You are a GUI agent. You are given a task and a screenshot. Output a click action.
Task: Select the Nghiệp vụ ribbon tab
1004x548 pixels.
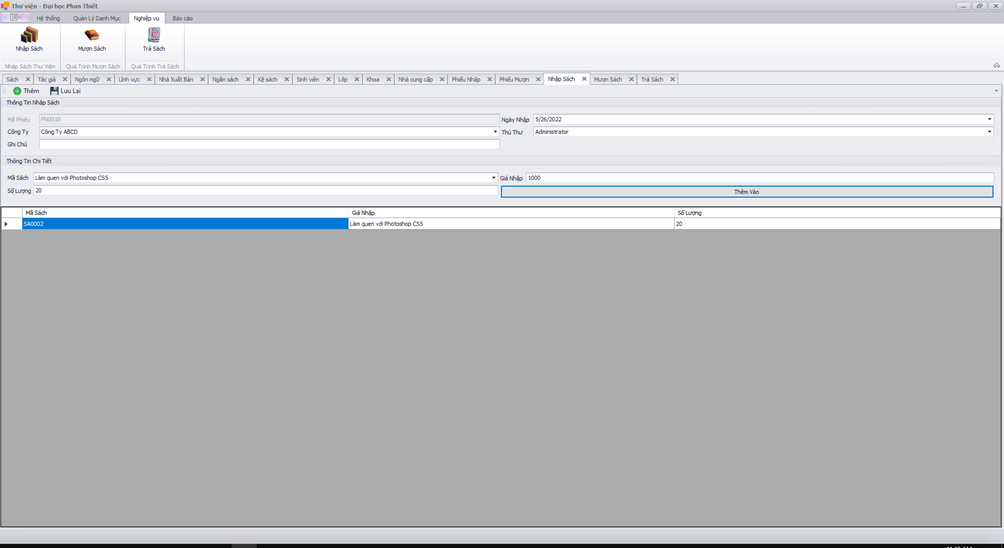coord(147,19)
